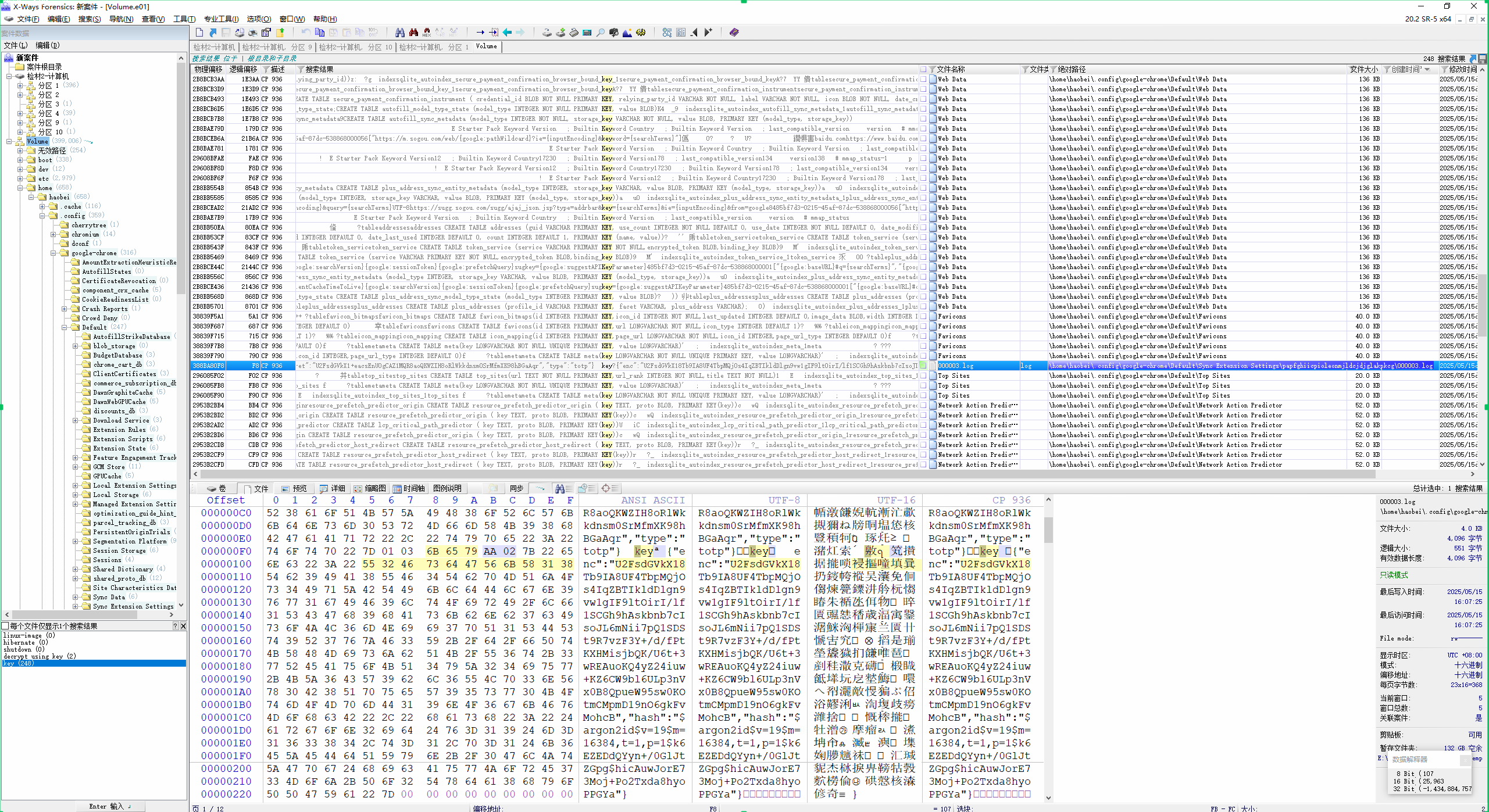The width and height of the screenshot is (1489, 812).
Task: Open the calculator toolbar icon
Action: tap(587, 33)
